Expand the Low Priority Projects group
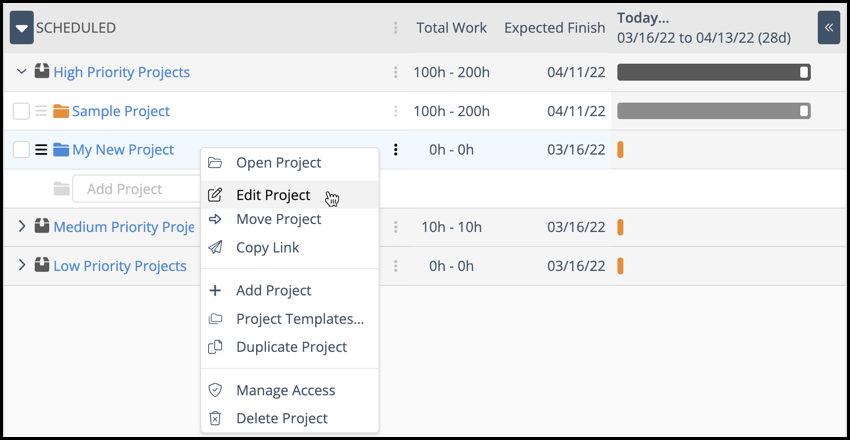Image resolution: width=850 pixels, height=440 pixels. (x=22, y=265)
